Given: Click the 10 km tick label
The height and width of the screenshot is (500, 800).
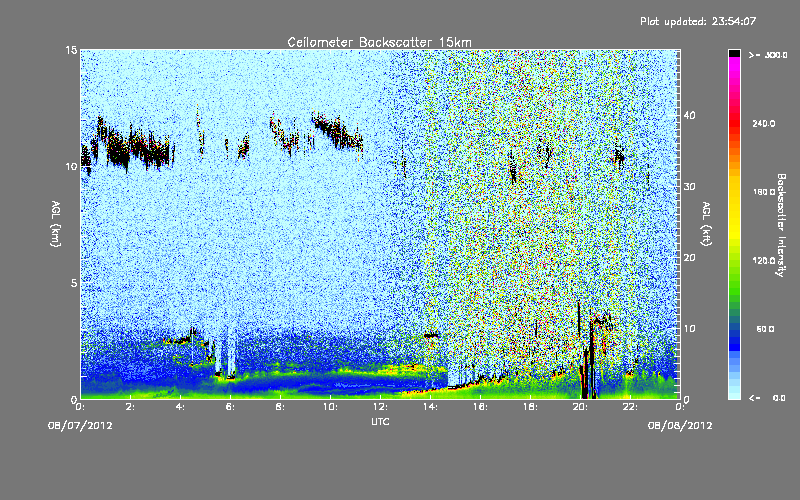Looking at the screenshot, I should pos(71,166).
